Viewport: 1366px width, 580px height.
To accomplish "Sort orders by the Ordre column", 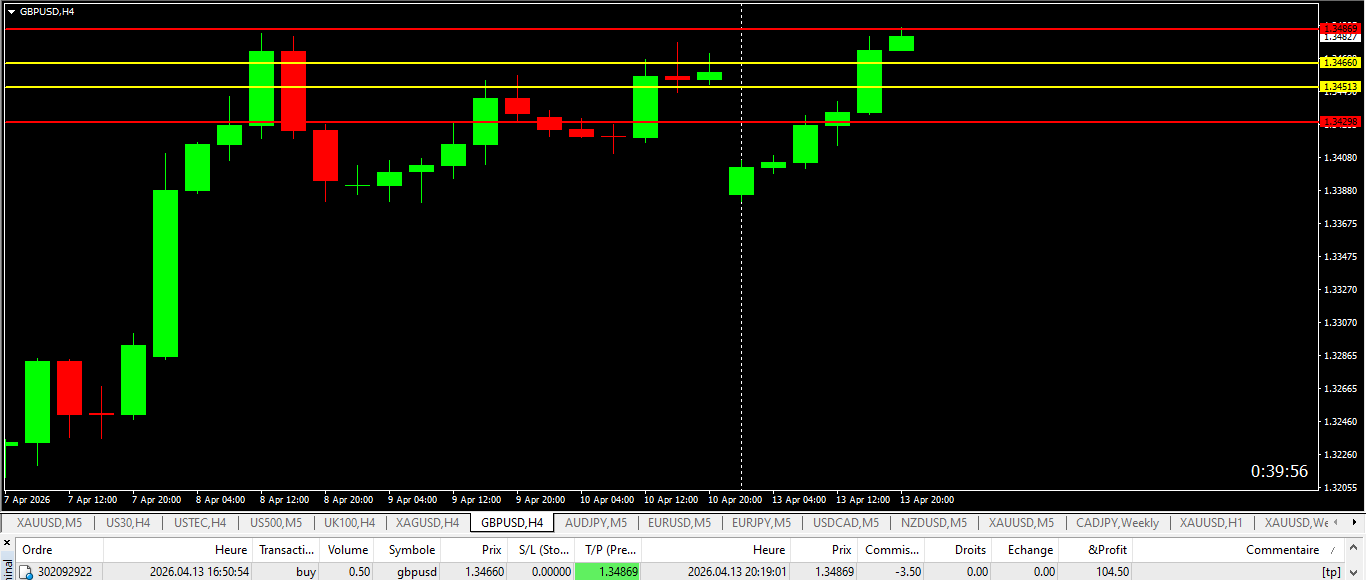I will click(59, 550).
